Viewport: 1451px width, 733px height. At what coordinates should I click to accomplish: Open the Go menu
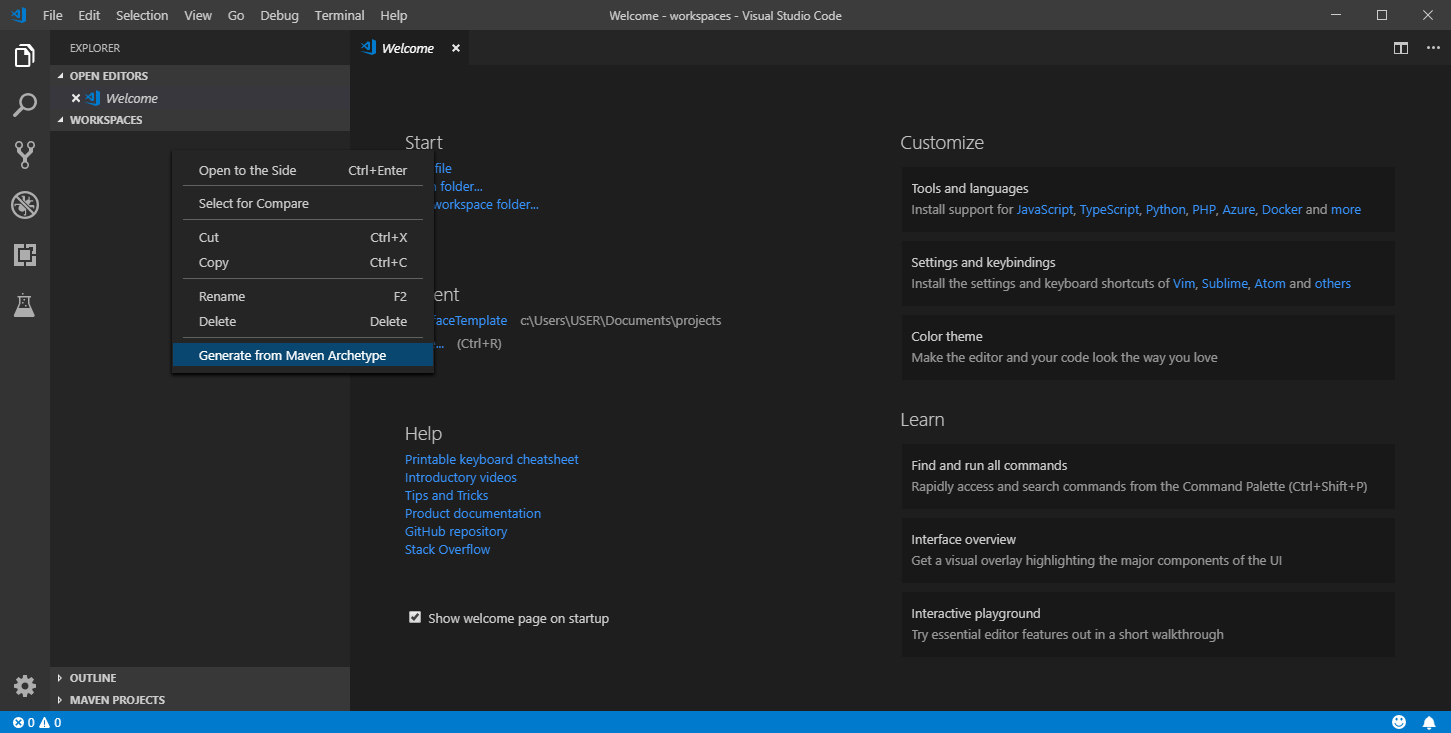236,15
